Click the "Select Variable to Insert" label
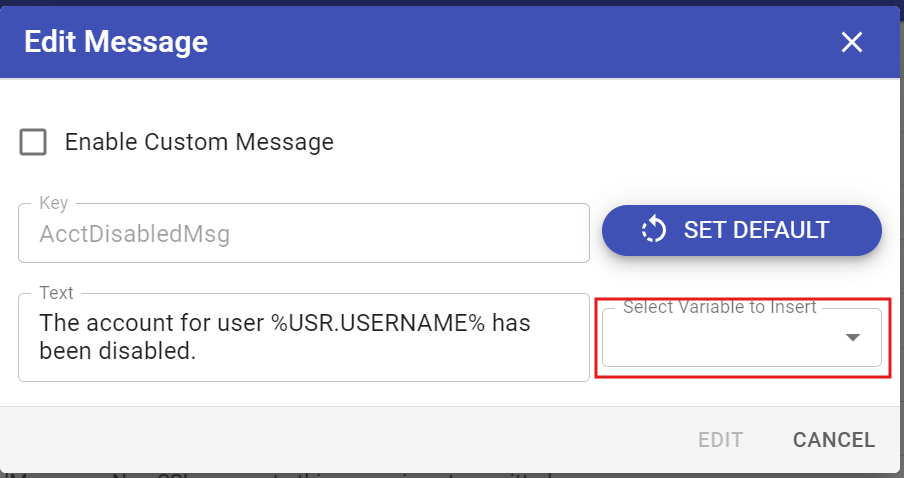The width and height of the screenshot is (904, 478). pyautogui.click(x=720, y=307)
